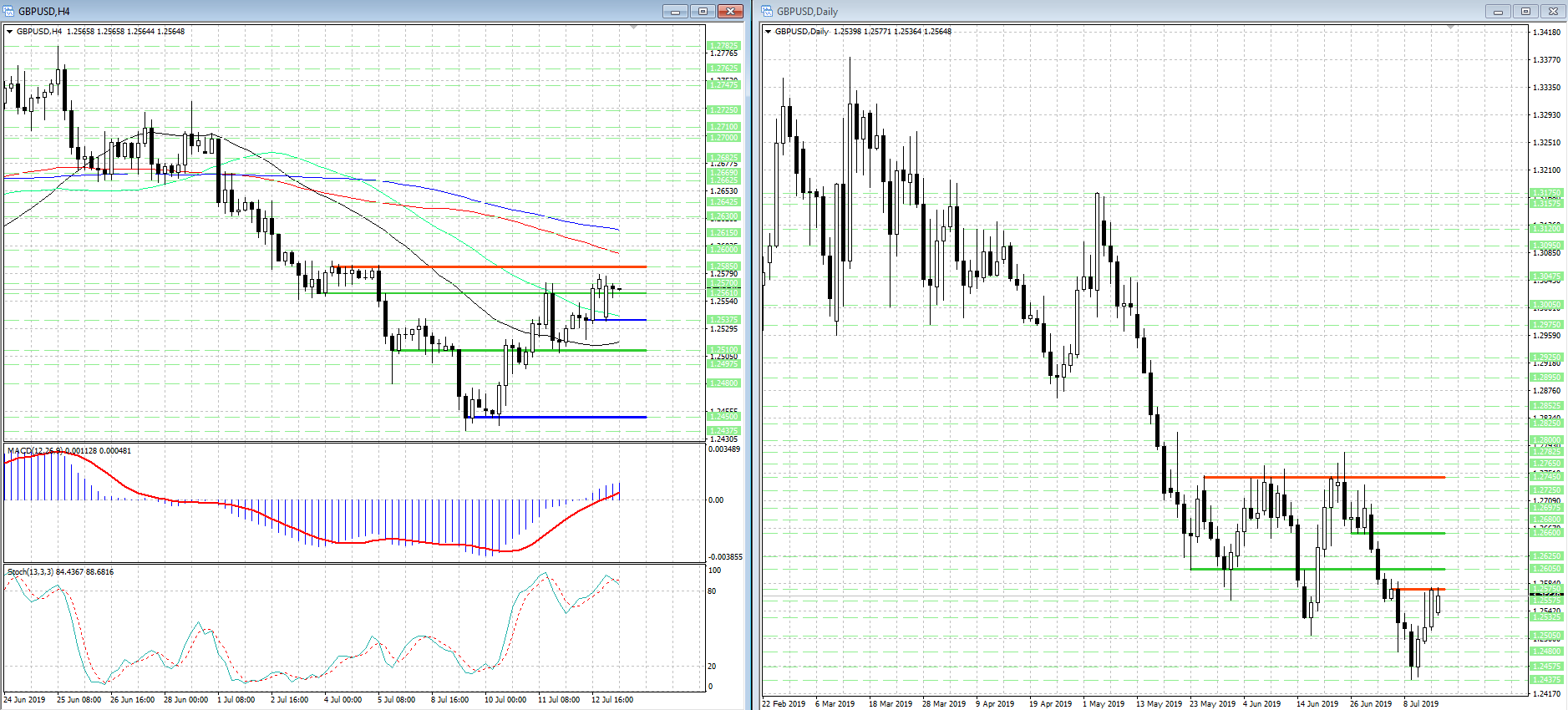Click the 1.30850 price on Daily scale
Screen dimensions: 1568x710
pos(1546,253)
